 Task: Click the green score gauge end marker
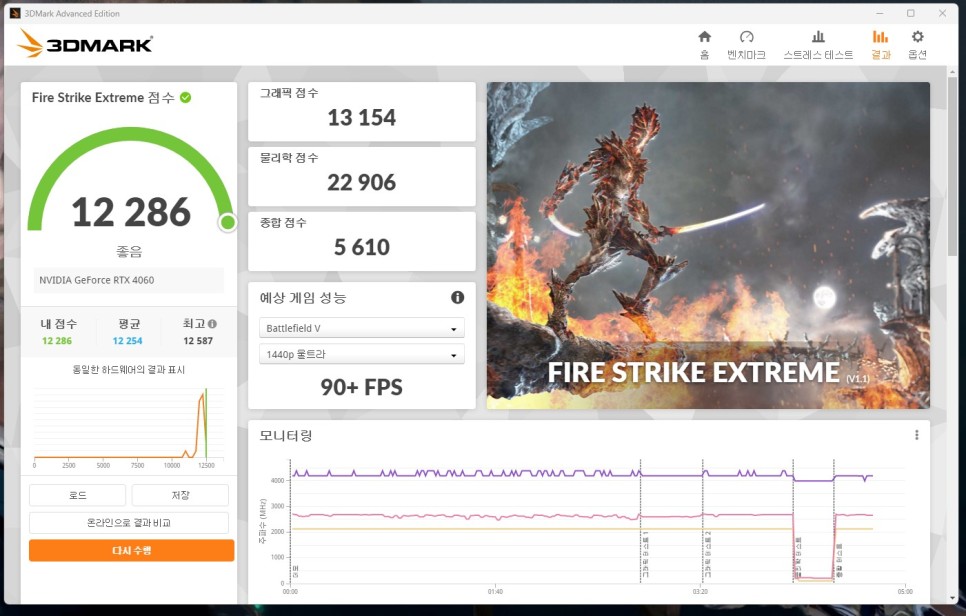[227, 222]
